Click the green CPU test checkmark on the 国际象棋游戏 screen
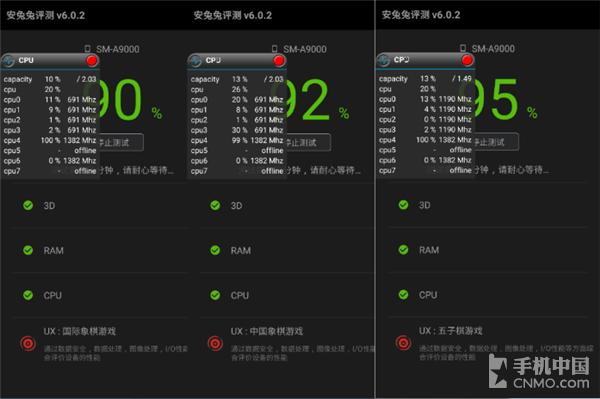 [x=28, y=295]
